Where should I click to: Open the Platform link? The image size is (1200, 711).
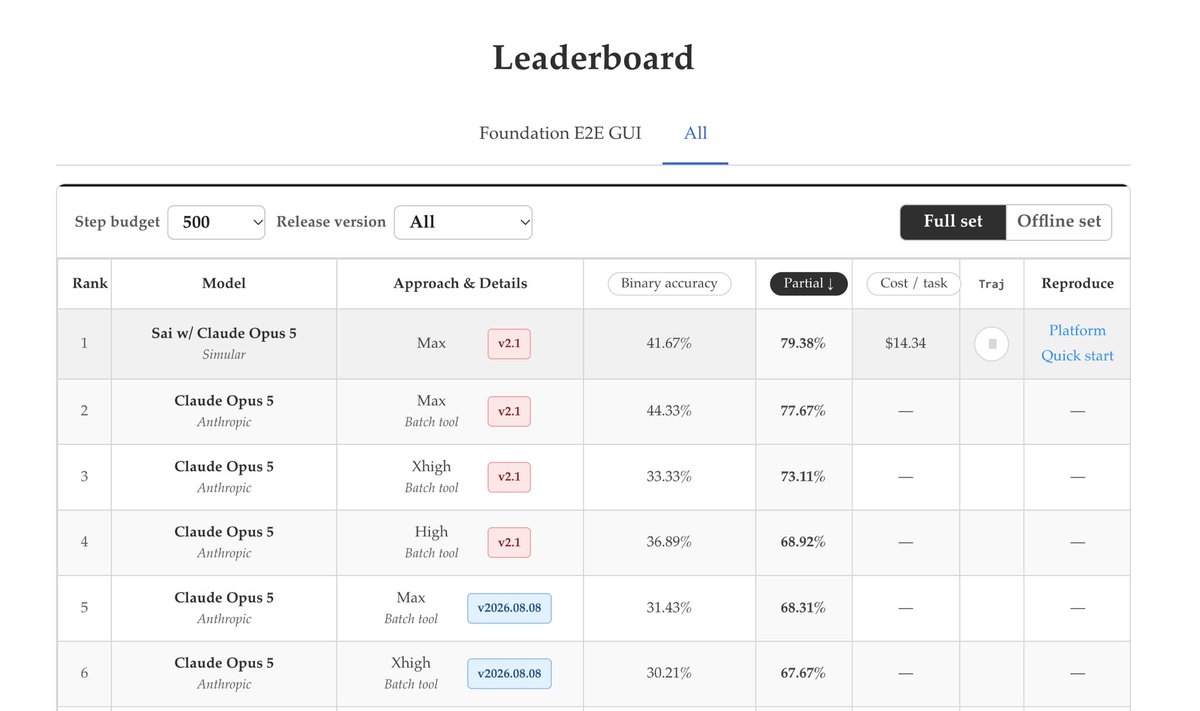(x=1077, y=331)
